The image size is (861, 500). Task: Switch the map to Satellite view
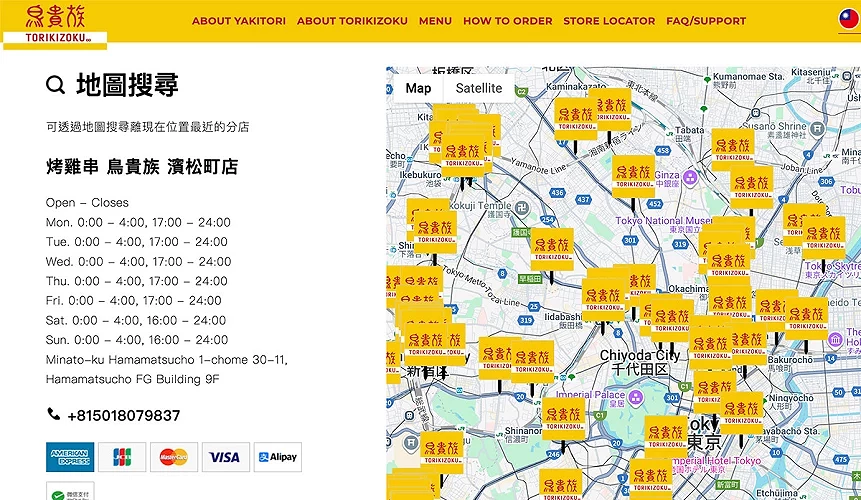pyautogui.click(x=479, y=88)
